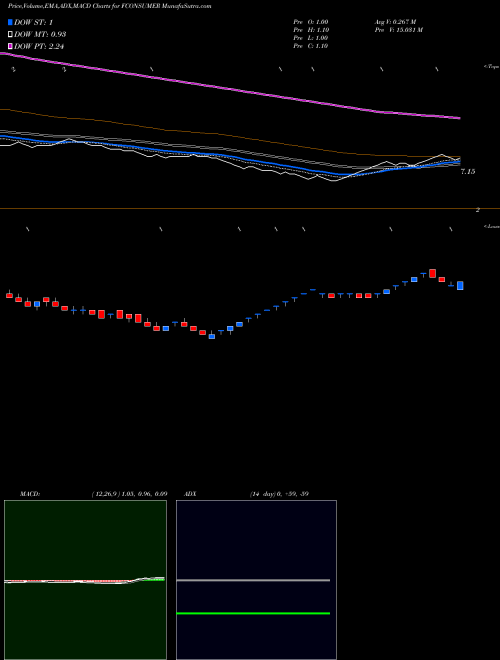Click the MACD panel heading
This screenshot has width=500, height=660.
(29, 494)
